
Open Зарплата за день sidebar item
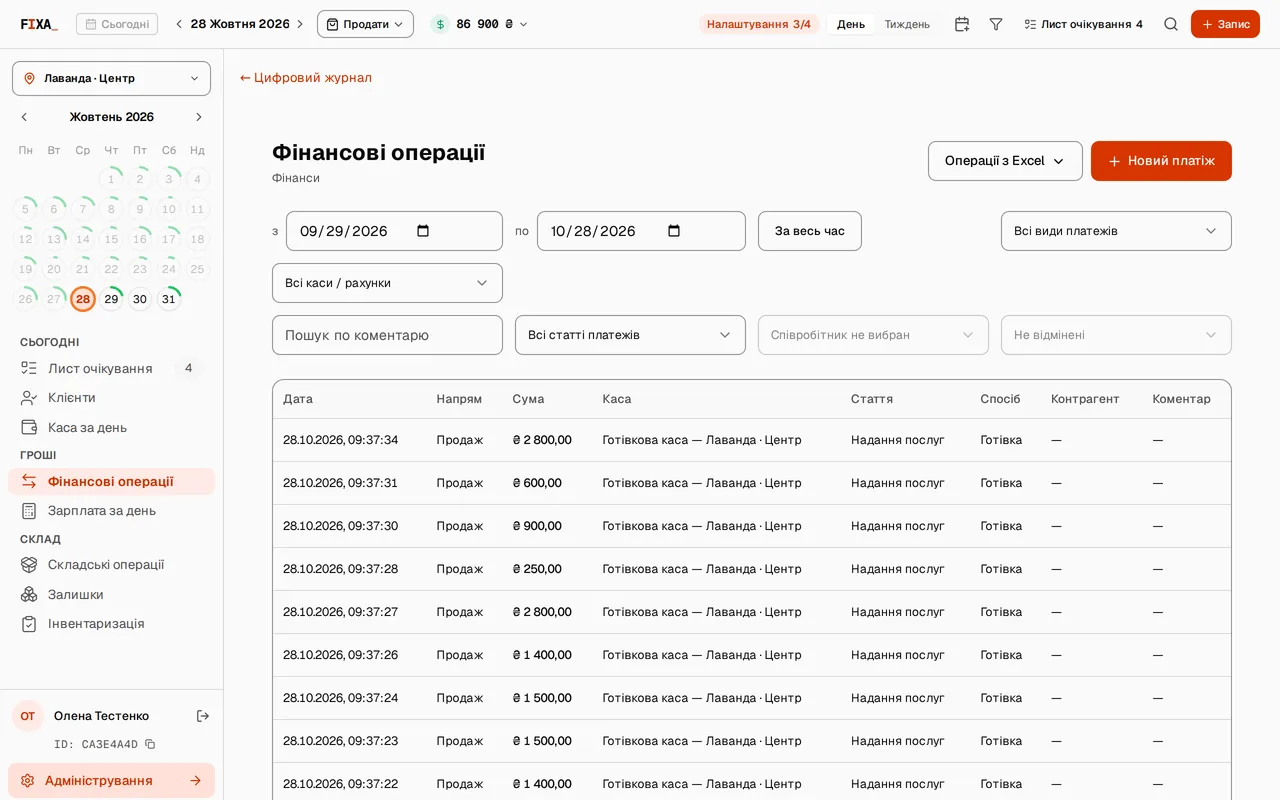(x=111, y=510)
